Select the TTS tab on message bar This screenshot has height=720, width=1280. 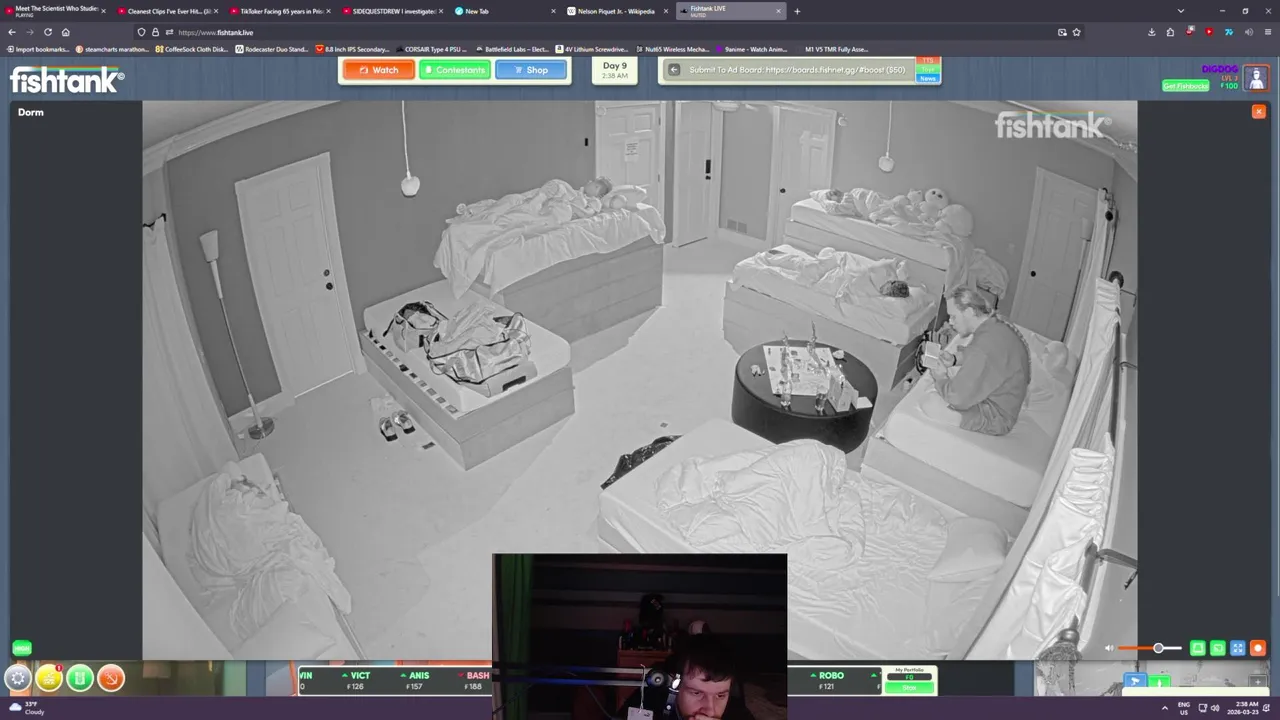pyautogui.click(x=929, y=61)
